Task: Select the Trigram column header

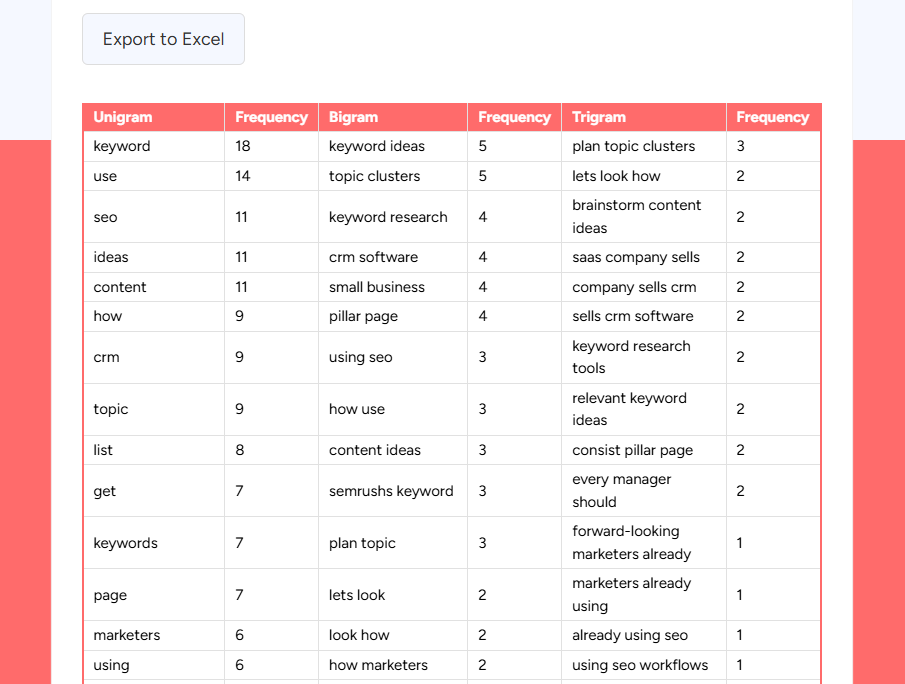Action: point(598,117)
